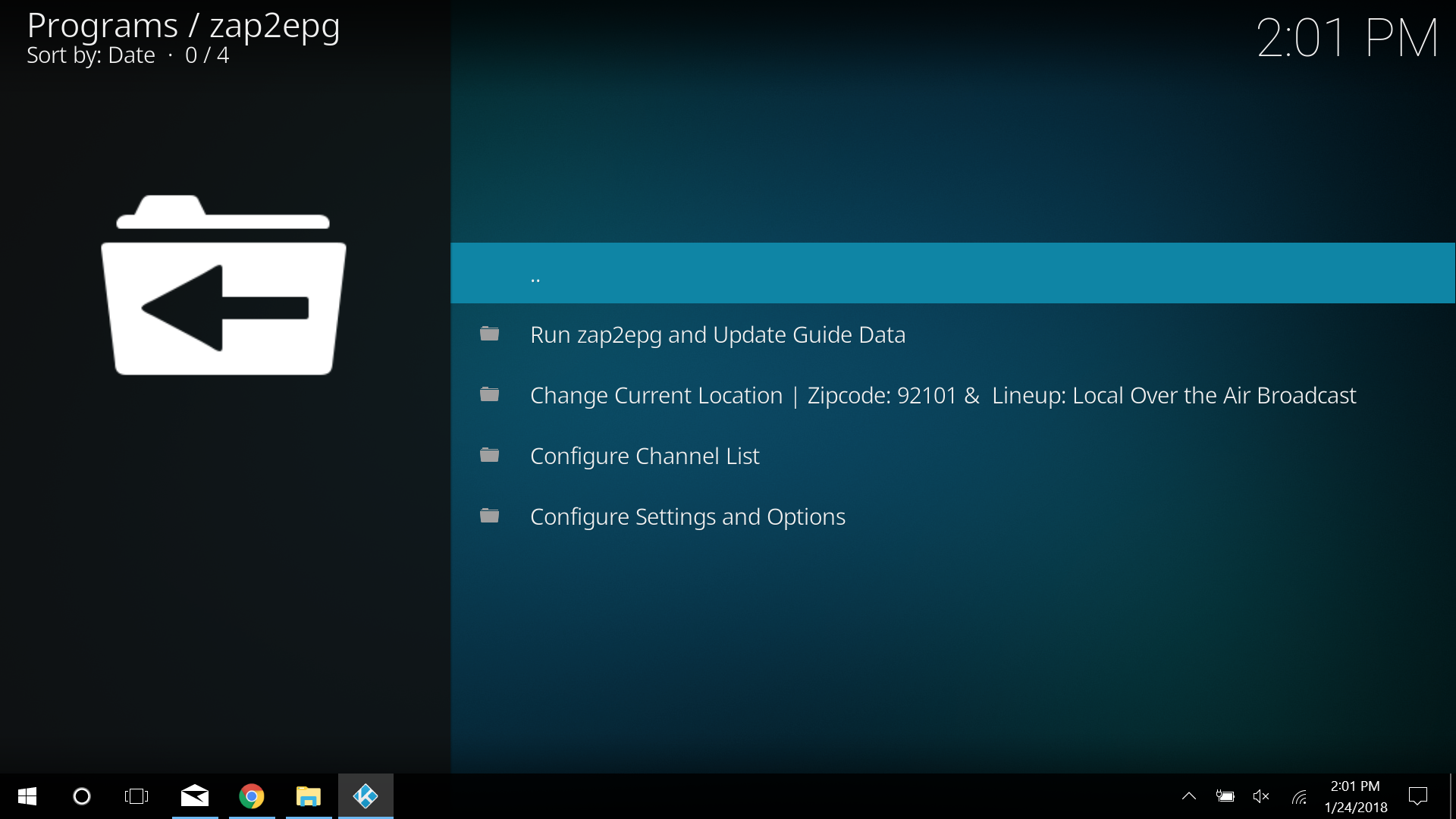Viewport: 1456px width, 819px height.
Task: Click the 2:01 PM Kodi clock
Action: 1347,38
